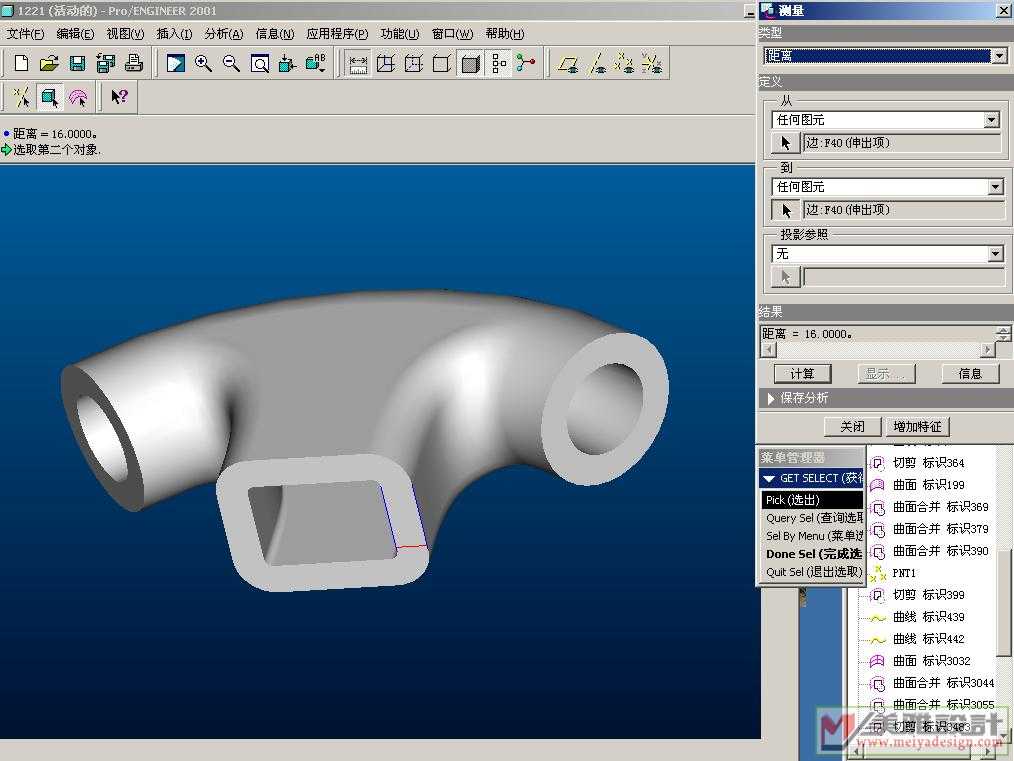
Task: Zoom in with the plus magnifier icon
Action: [x=203, y=63]
